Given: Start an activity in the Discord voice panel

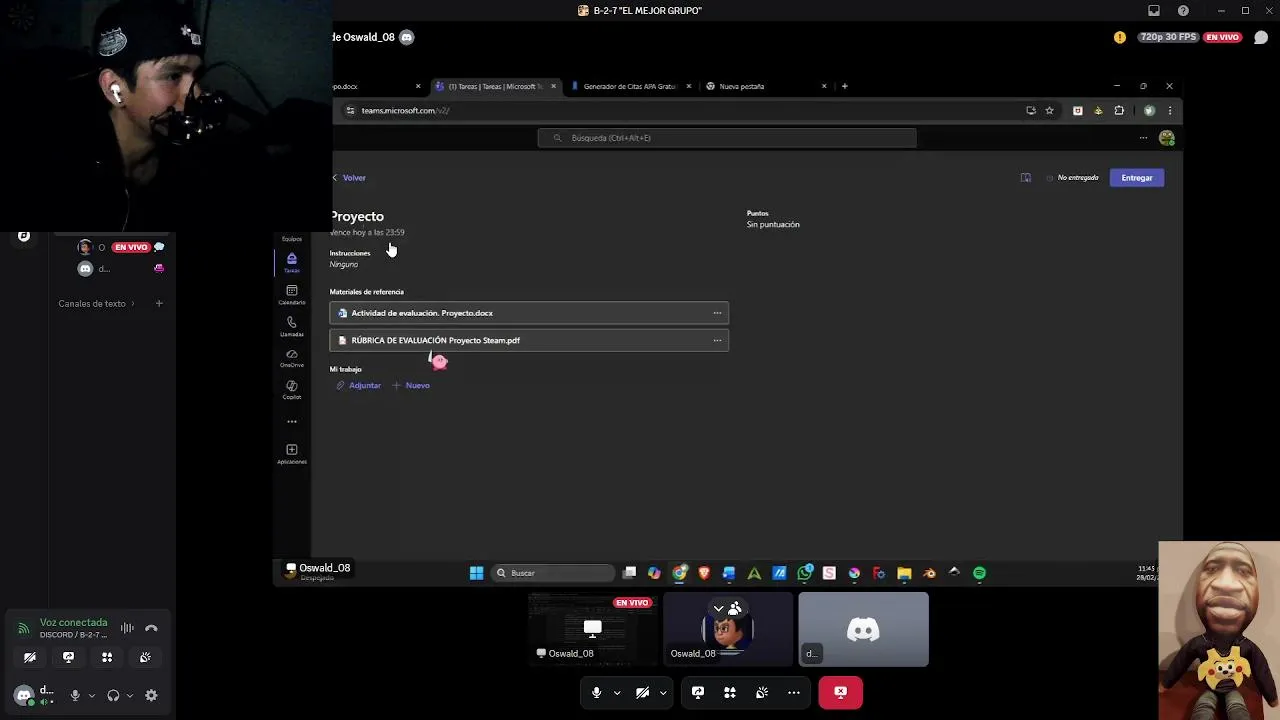Looking at the screenshot, I should (x=107, y=657).
